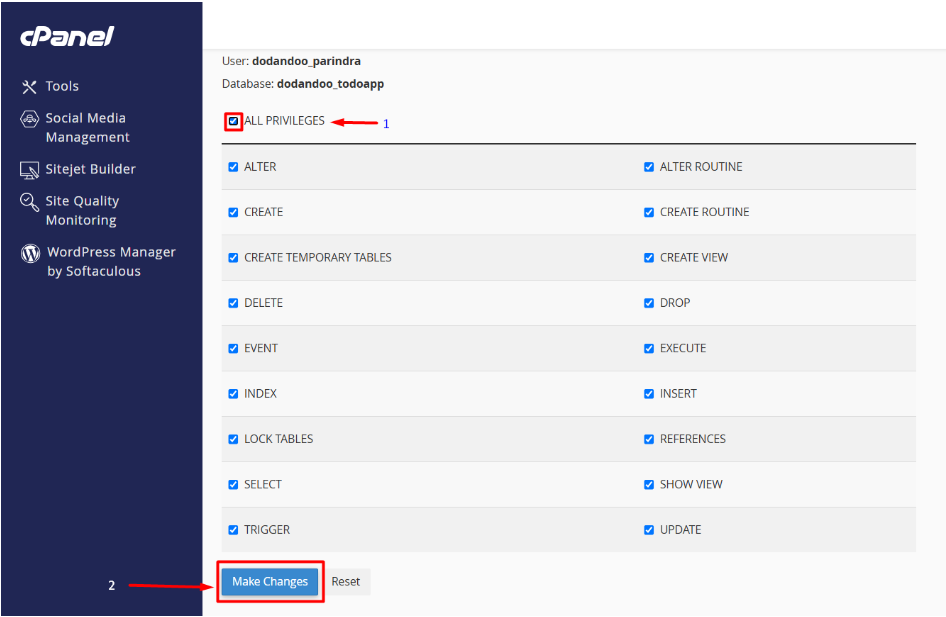Click the Make Changes button

click(x=270, y=582)
